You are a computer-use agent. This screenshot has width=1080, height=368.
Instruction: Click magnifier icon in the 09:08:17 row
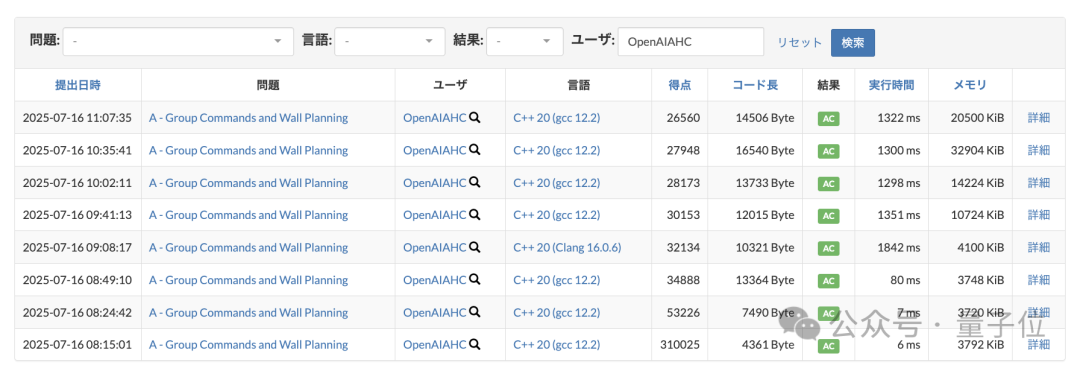click(x=475, y=247)
